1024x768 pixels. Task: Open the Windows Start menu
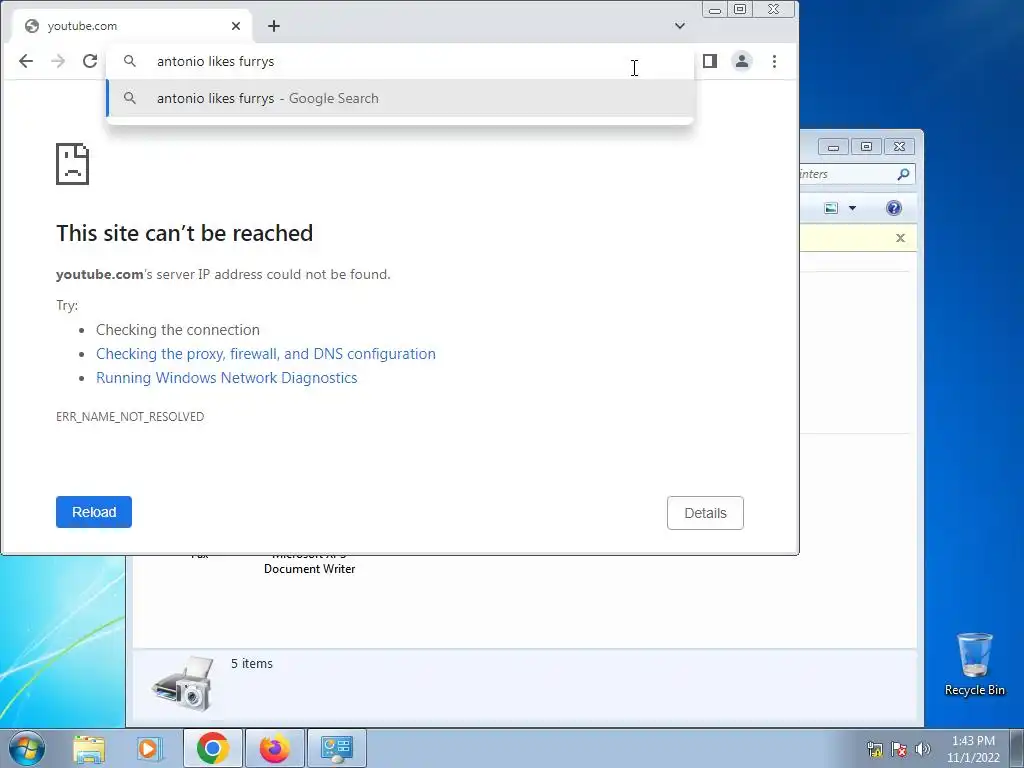click(x=27, y=748)
